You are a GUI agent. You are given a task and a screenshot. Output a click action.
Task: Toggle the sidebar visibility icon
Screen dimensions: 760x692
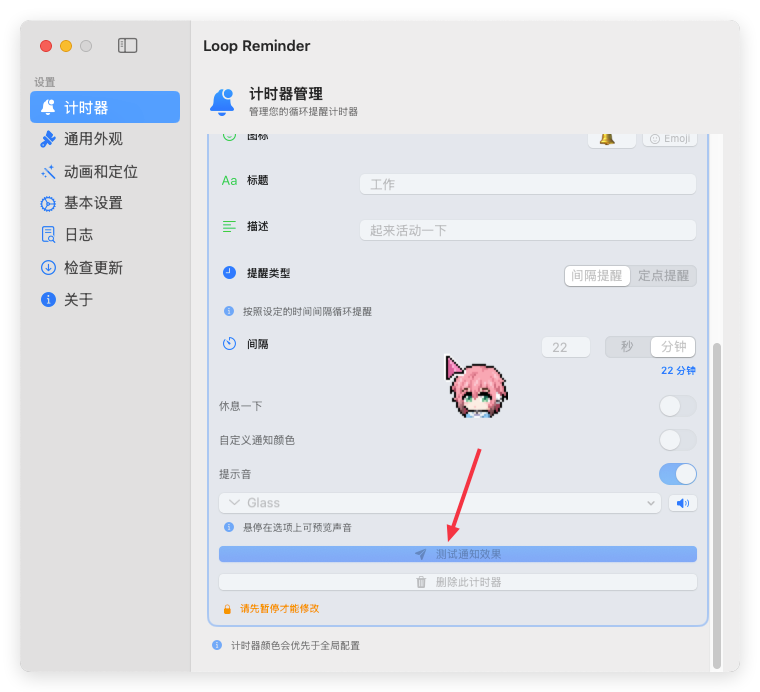click(x=127, y=46)
